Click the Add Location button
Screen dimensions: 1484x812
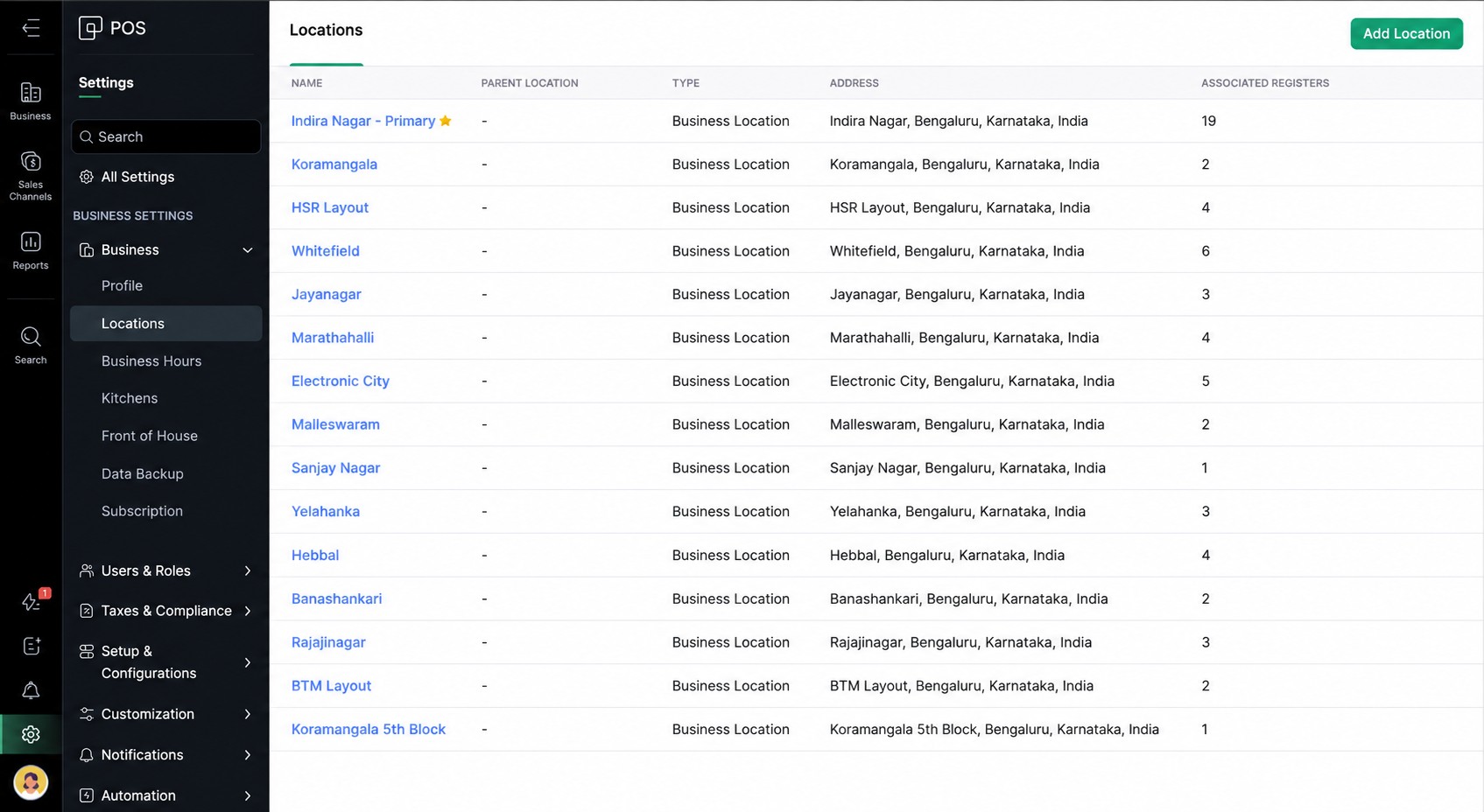coord(1406,33)
